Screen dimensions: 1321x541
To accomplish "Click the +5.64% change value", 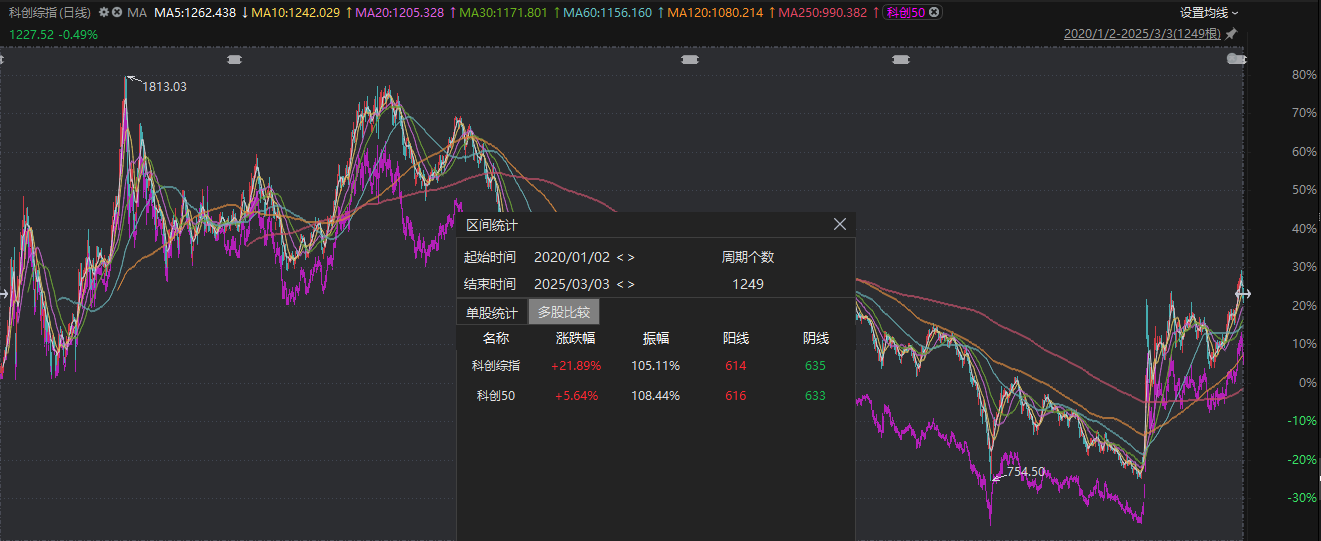I will pyautogui.click(x=576, y=395).
